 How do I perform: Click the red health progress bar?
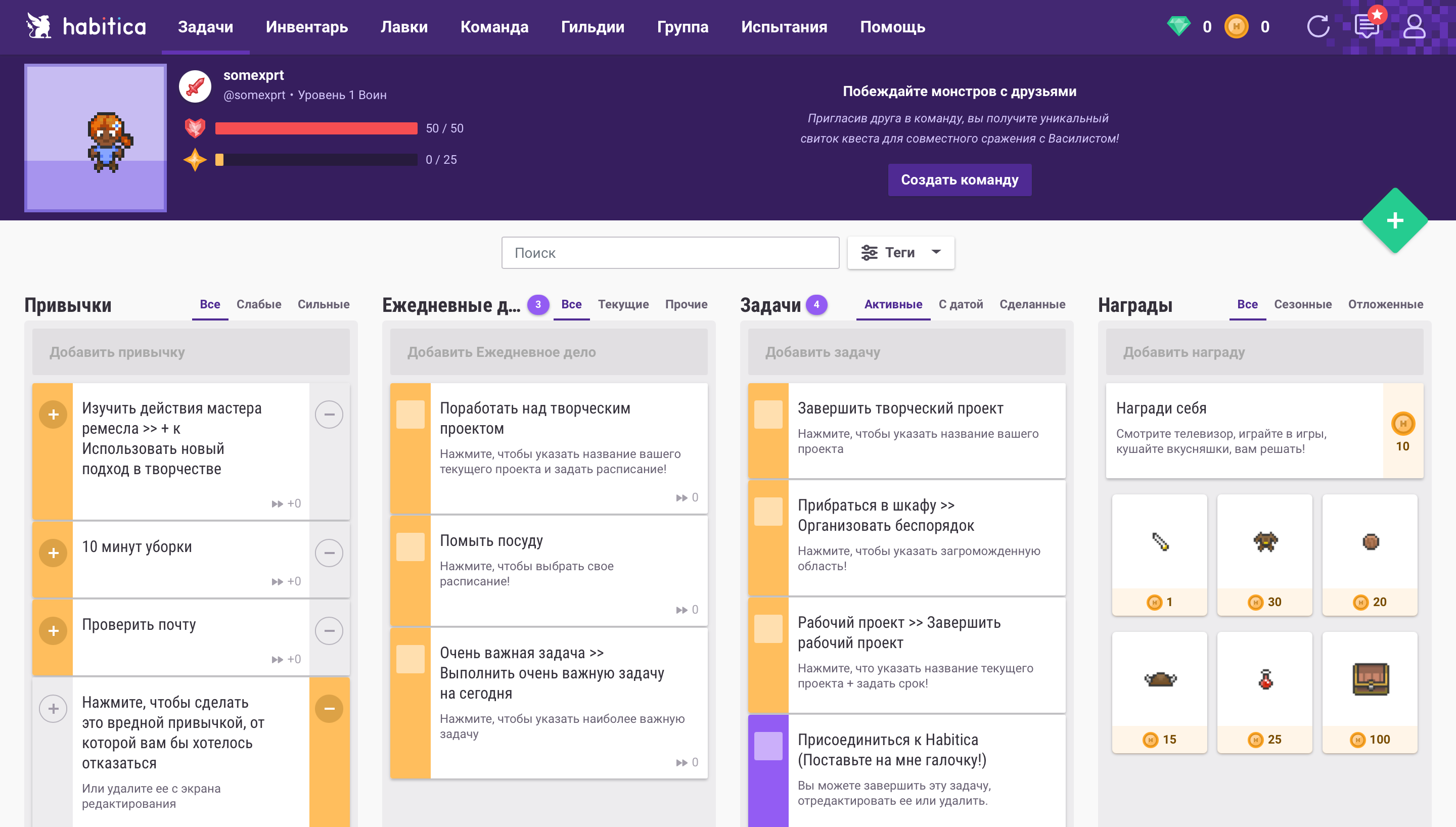click(x=316, y=128)
